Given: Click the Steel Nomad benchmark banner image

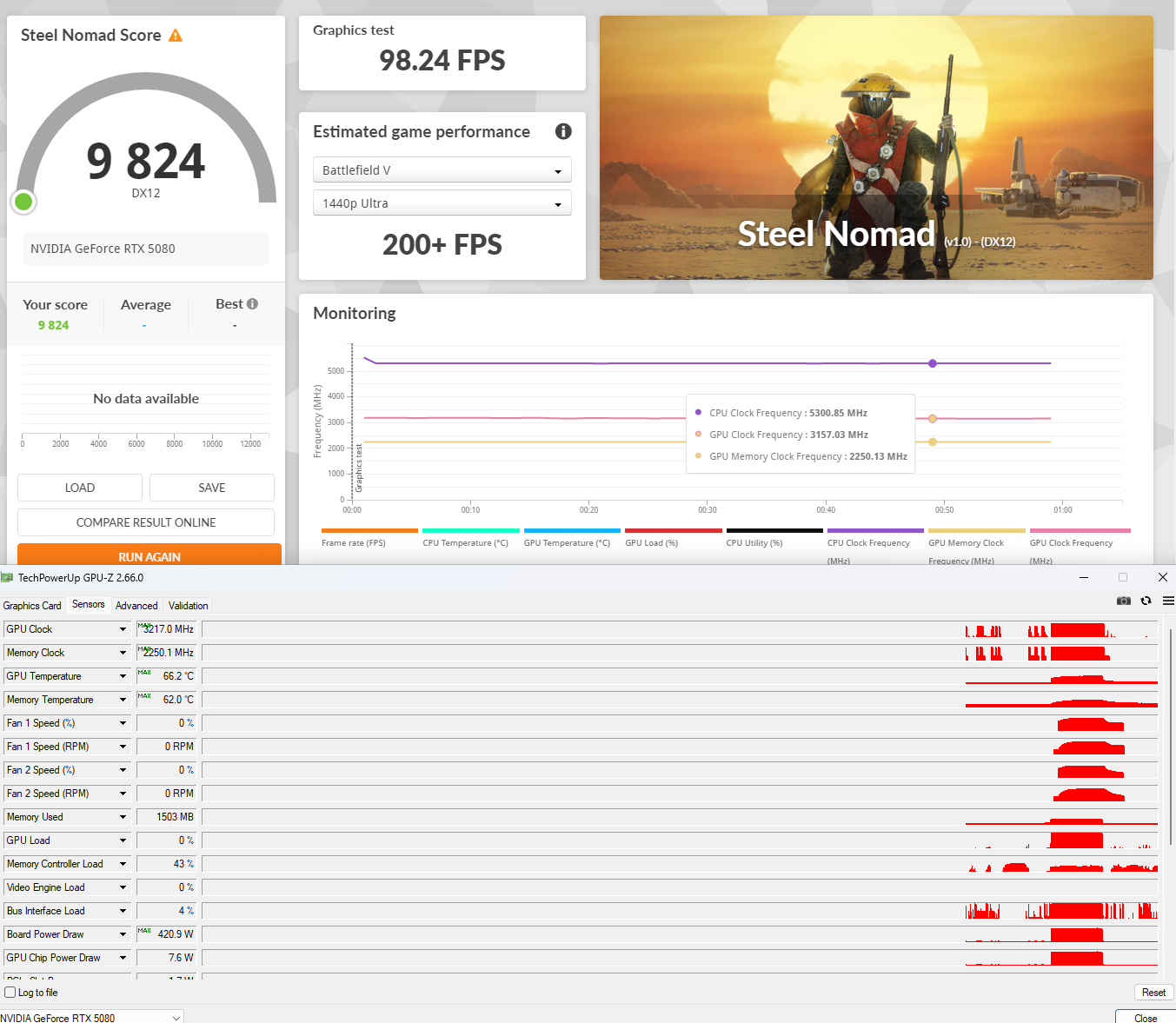Looking at the screenshot, I should tap(876, 148).
